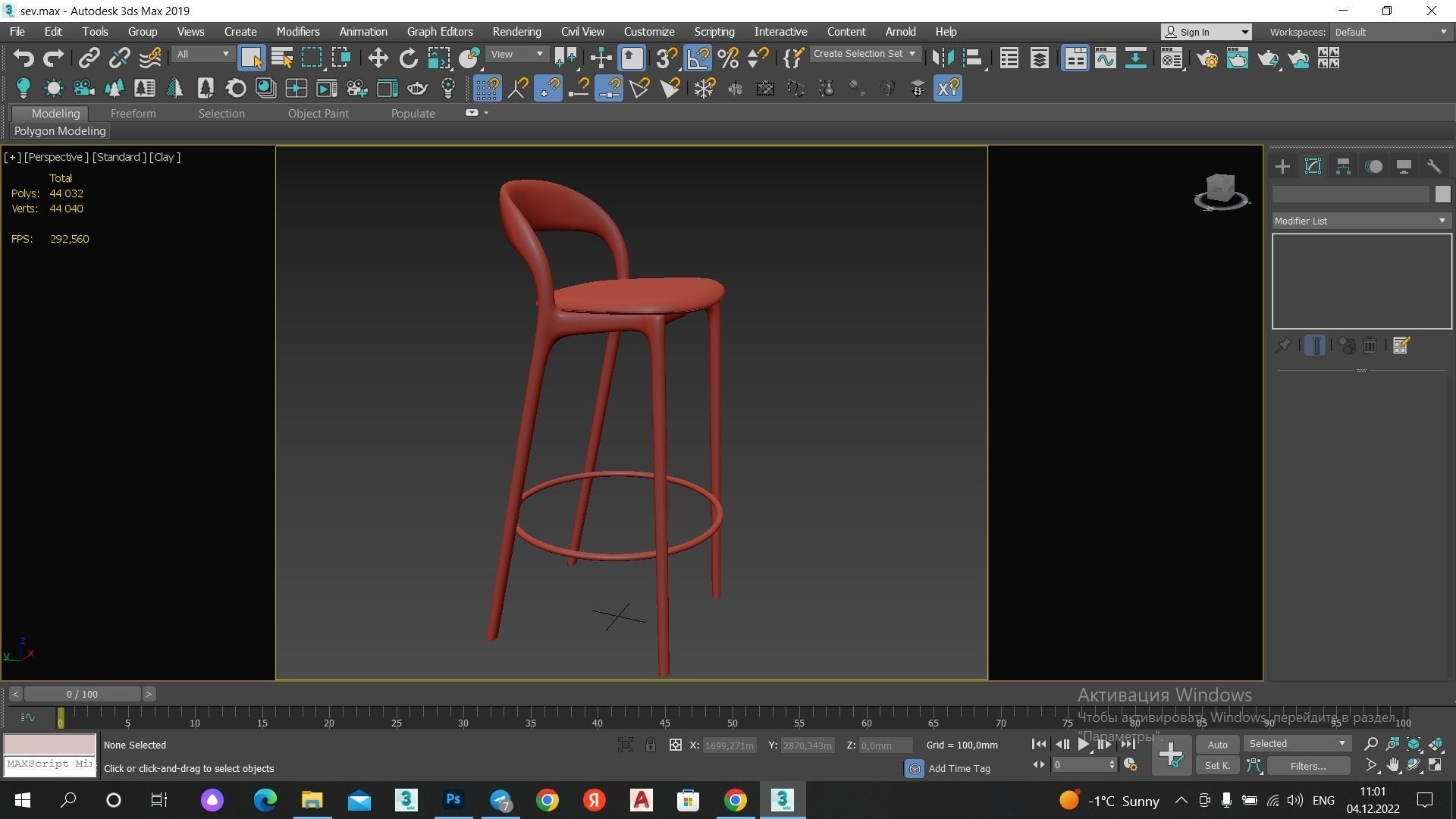The width and height of the screenshot is (1456, 819).
Task: Open the Motion command panel tab
Action: [1373, 167]
